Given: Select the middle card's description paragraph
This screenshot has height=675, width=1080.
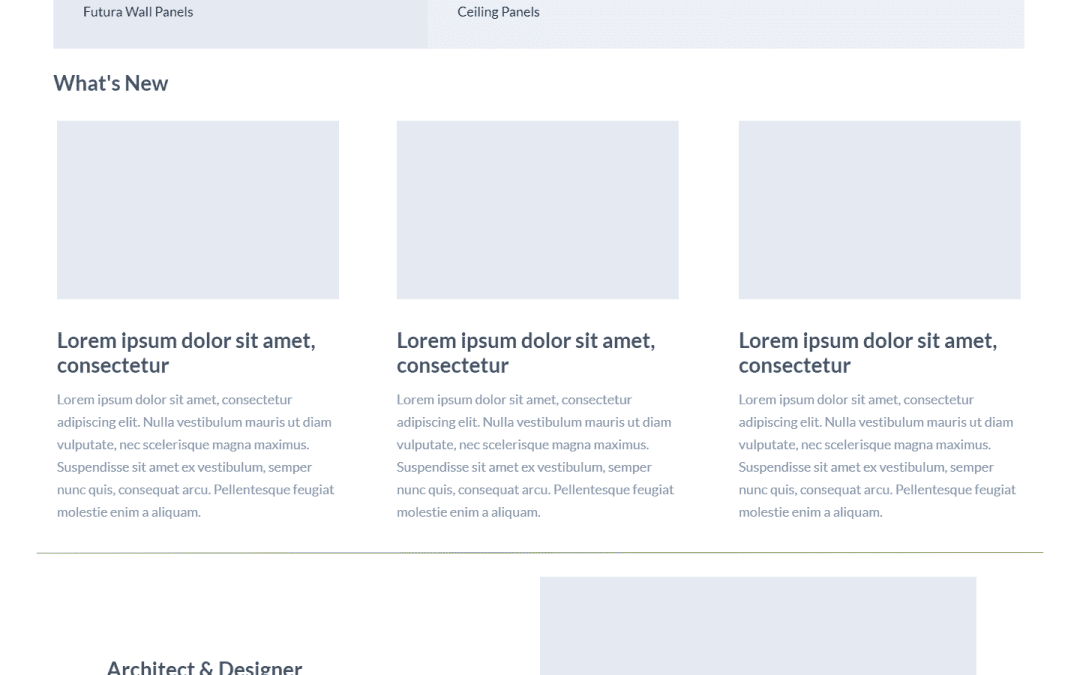Looking at the screenshot, I should (535, 455).
